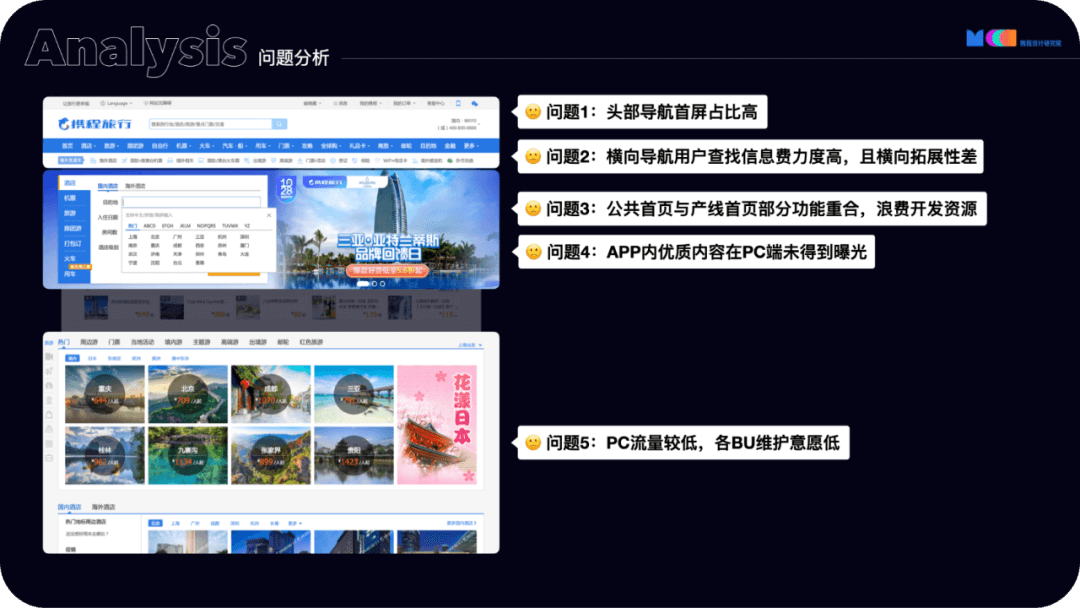Click the orange search button in the booking box
The height and width of the screenshot is (608, 1080).
233,274
